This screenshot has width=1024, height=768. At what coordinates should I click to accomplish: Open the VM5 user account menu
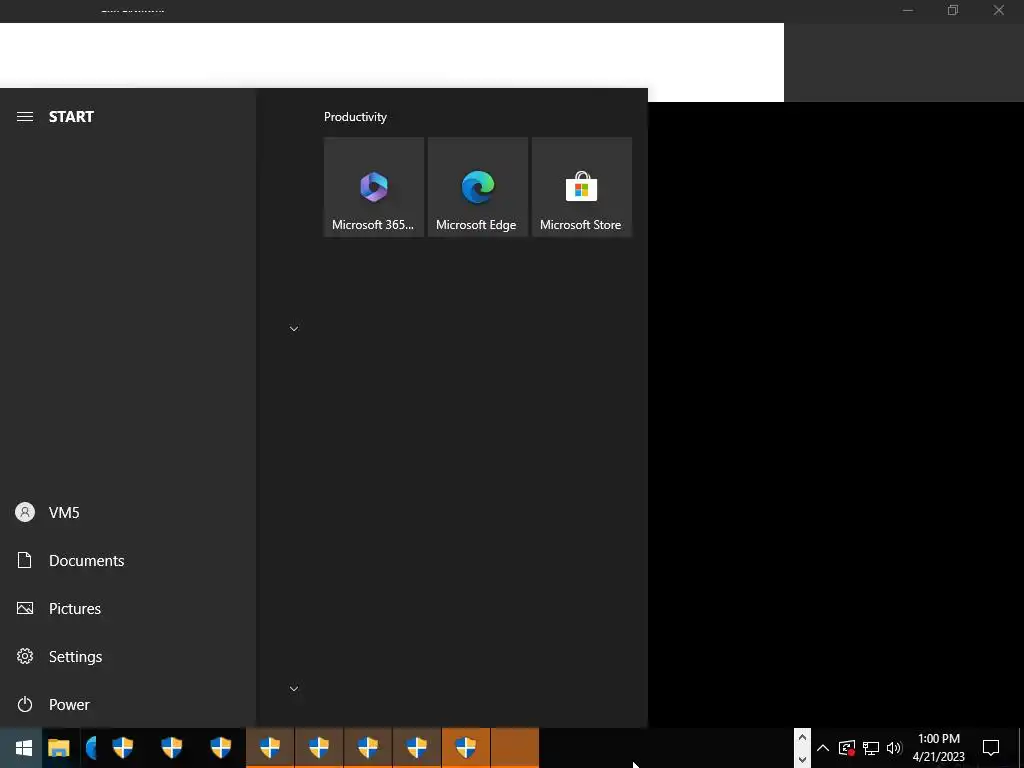64,513
